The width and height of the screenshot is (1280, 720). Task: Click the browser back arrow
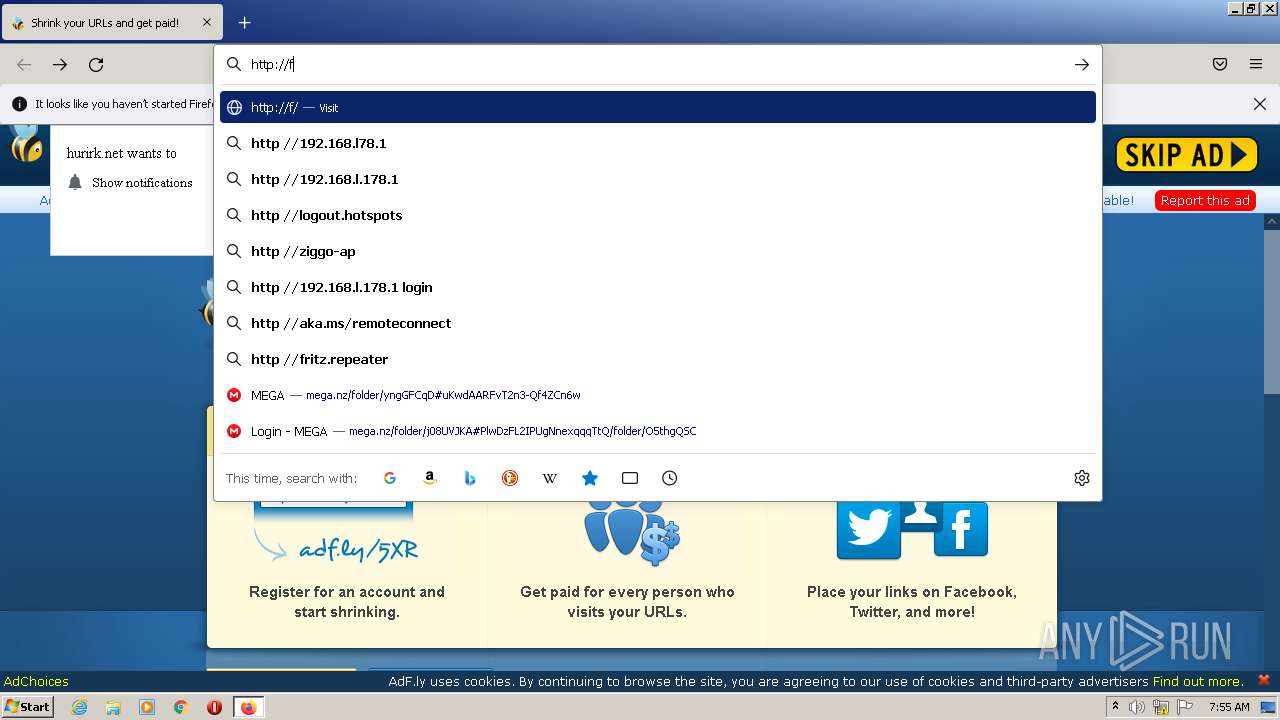point(24,64)
